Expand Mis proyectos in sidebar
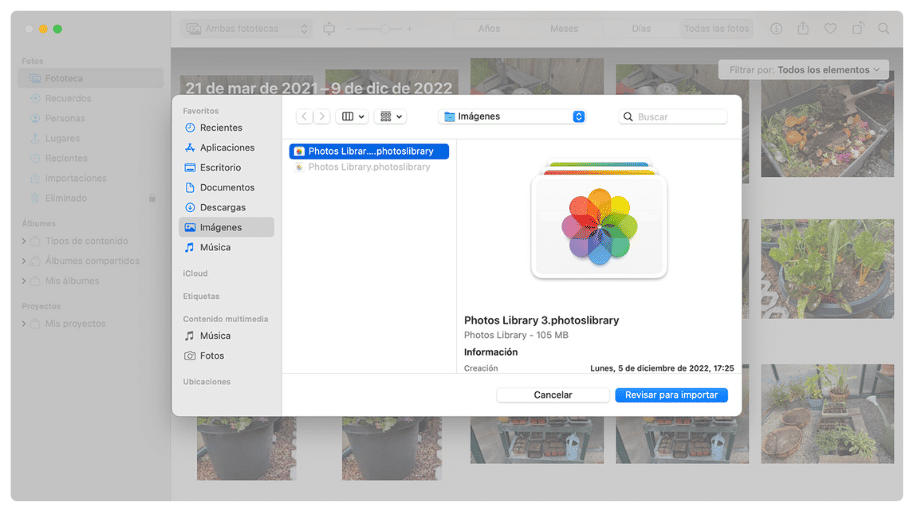This screenshot has height=509, width=914. click(24, 324)
